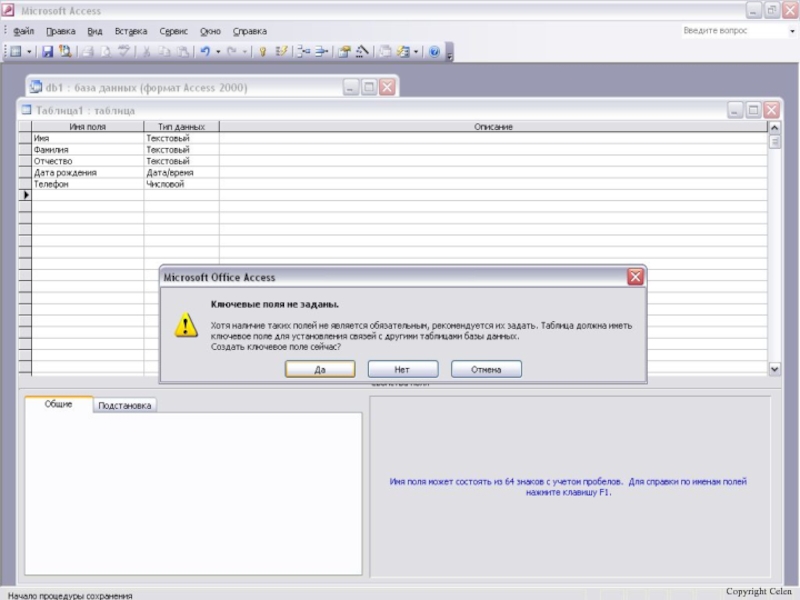Open the 'Введите вопрос' help box dropdown
The image size is (800, 600).
791,31
